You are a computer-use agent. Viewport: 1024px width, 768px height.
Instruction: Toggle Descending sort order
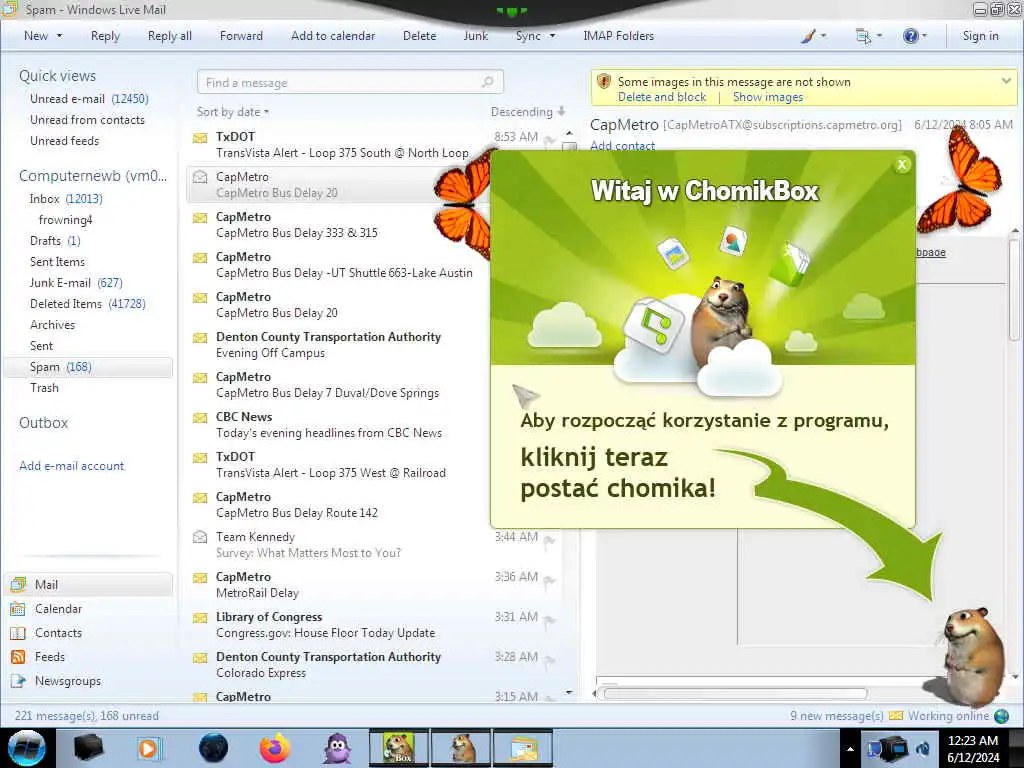(528, 112)
